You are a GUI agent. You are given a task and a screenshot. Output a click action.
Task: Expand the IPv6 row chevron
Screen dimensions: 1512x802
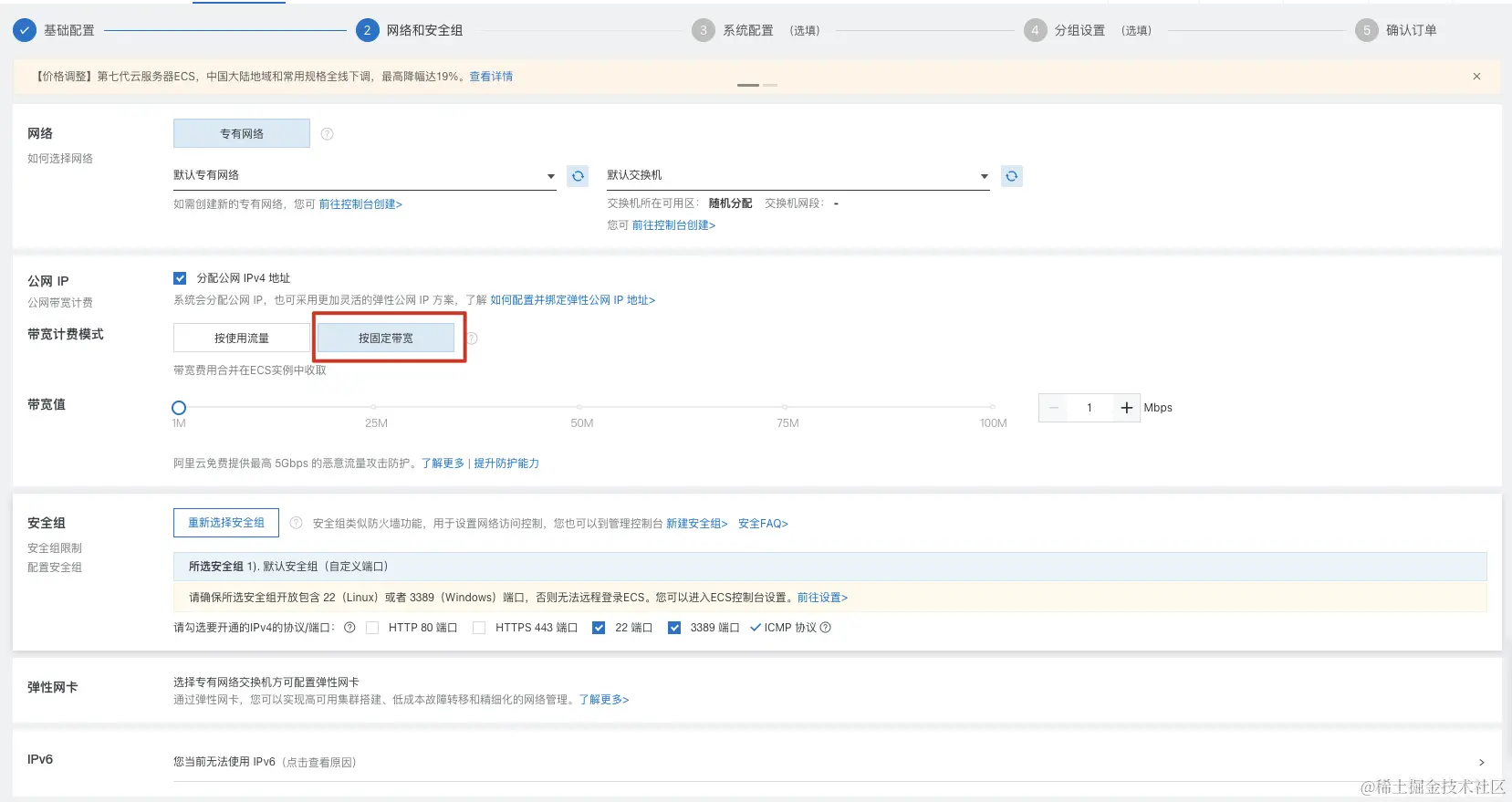[1481, 762]
